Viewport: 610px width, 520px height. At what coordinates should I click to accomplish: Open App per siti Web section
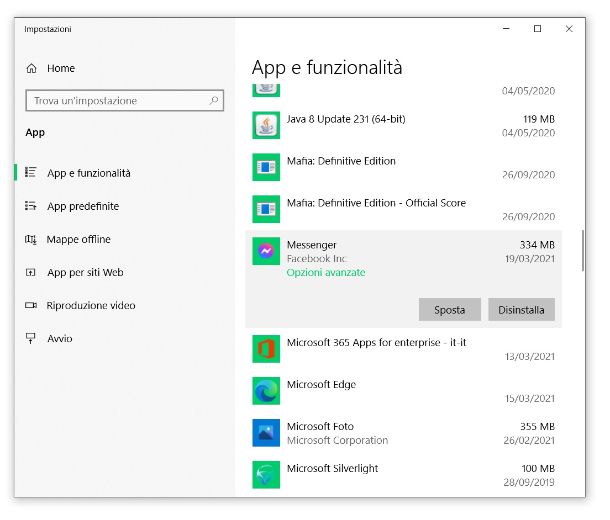85,273
